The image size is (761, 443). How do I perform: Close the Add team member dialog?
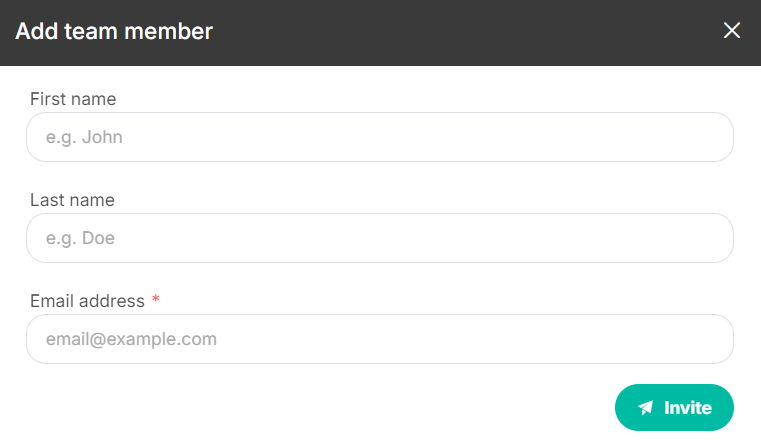click(x=731, y=31)
